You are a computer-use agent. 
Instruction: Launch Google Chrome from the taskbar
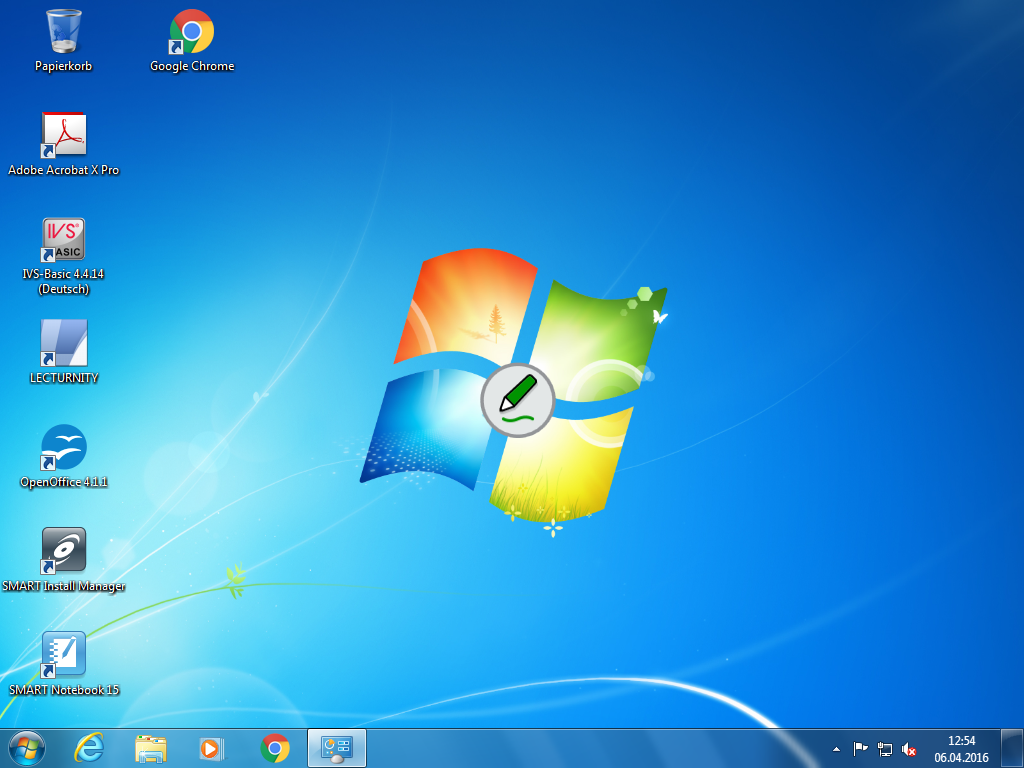[x=275, y=748]
